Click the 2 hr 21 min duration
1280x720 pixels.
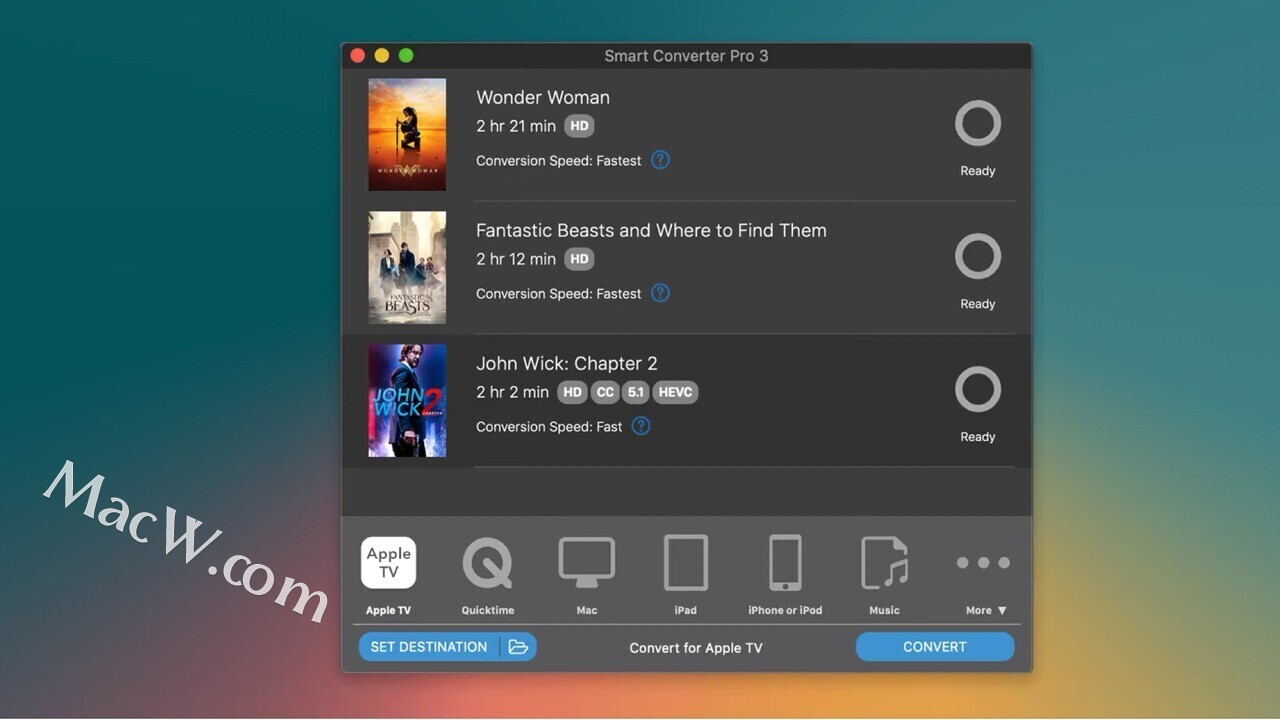pos(516,126)
